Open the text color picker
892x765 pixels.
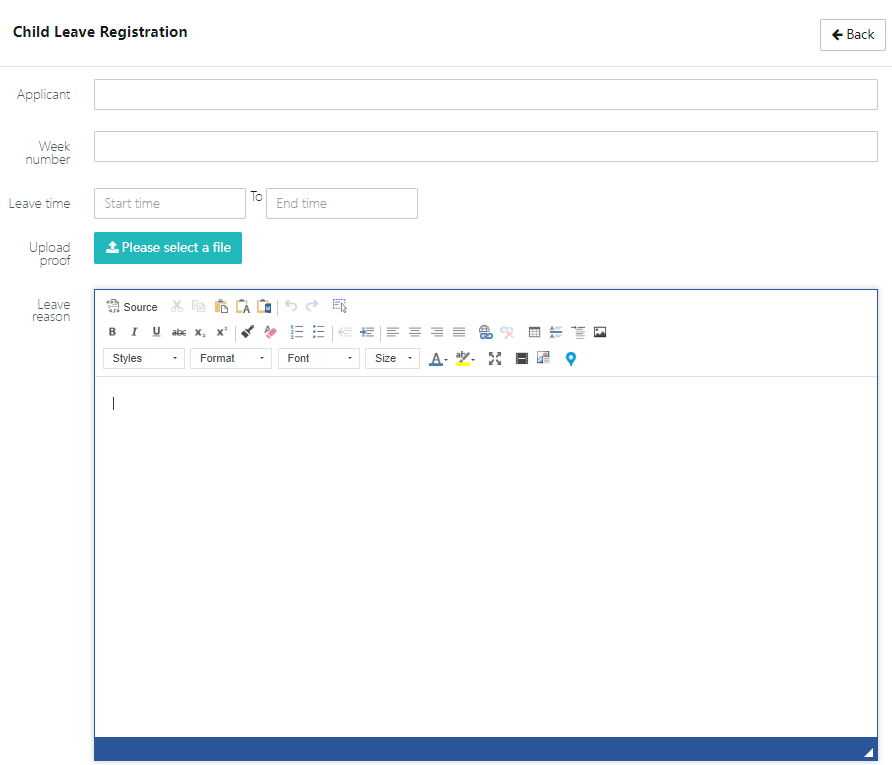(x=438, y=358)
